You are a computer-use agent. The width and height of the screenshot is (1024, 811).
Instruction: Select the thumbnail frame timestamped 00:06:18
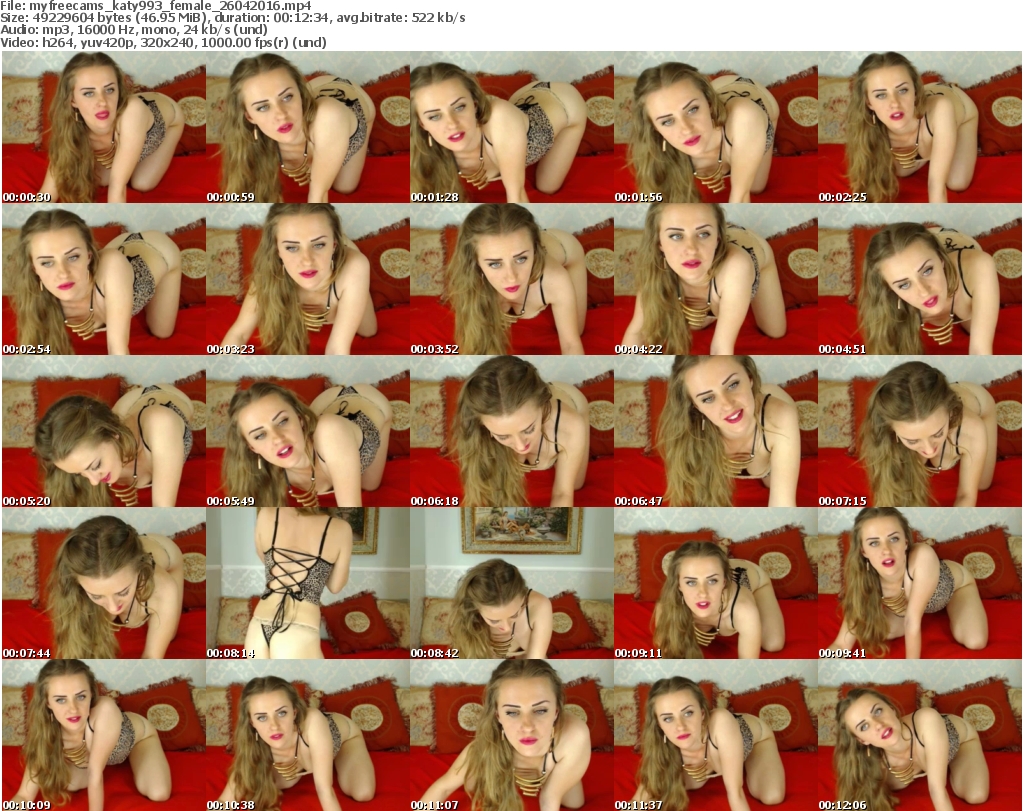coord(511,432)
